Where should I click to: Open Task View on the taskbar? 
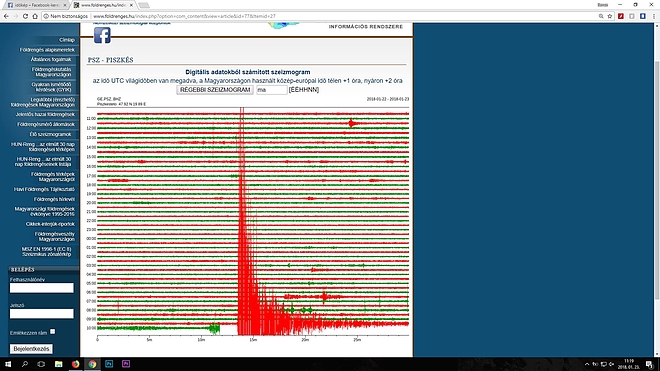click(41, 364)
